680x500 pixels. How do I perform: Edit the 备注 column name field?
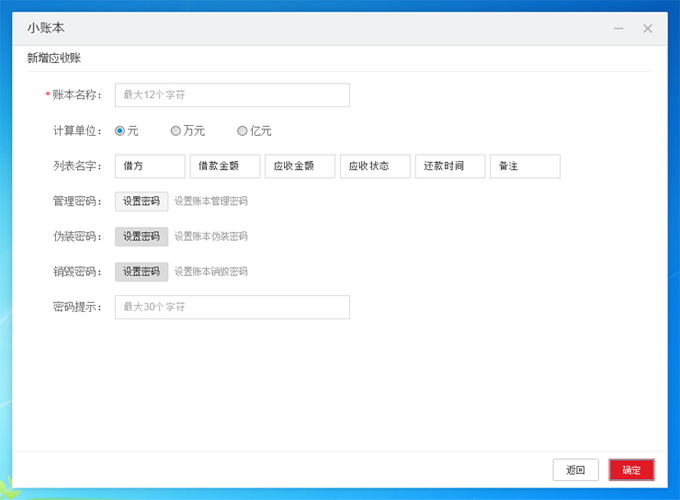[525, 166]
